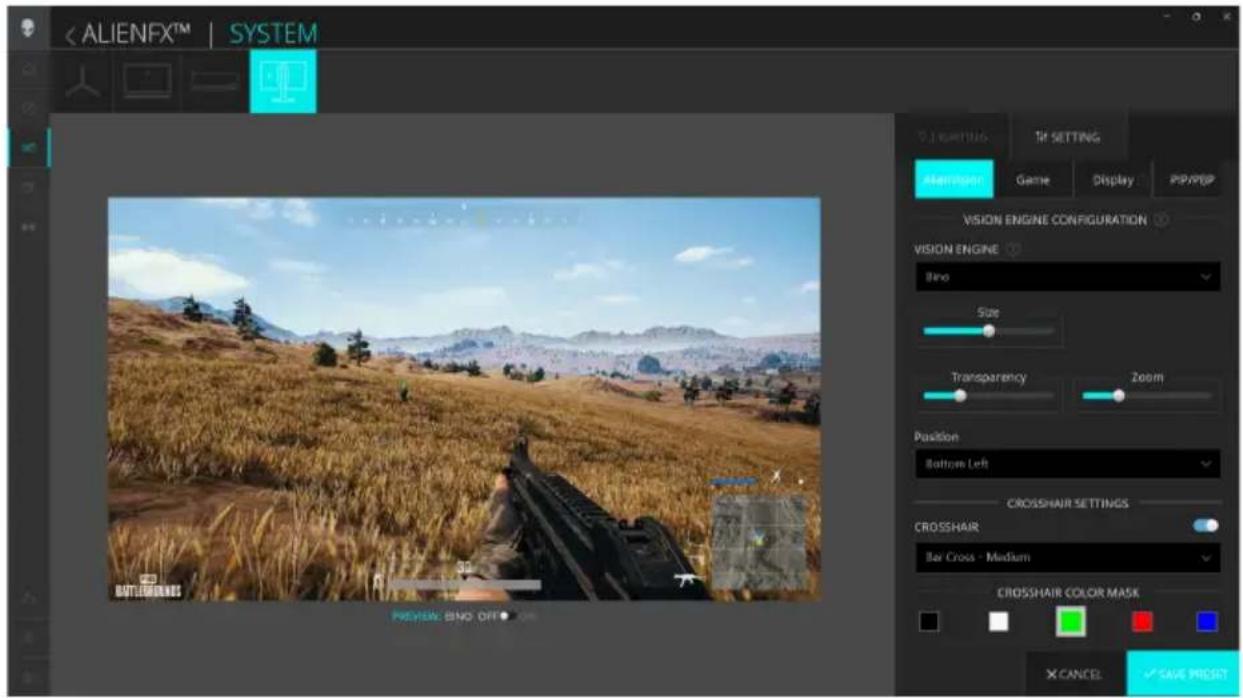The height and width of the screenshot is (698, 1243).
Task: Click the SYSTEM header title
Action: point(273,35)
